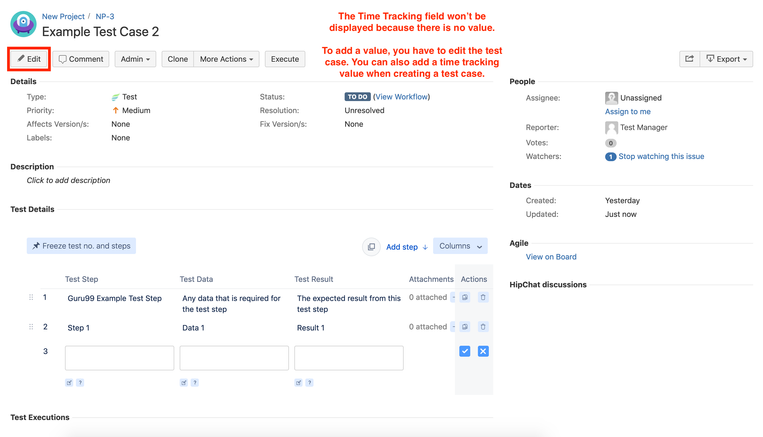Open New Project breadcrumb link
This screenshot has width=763, height=437.
tap(63, 17)
